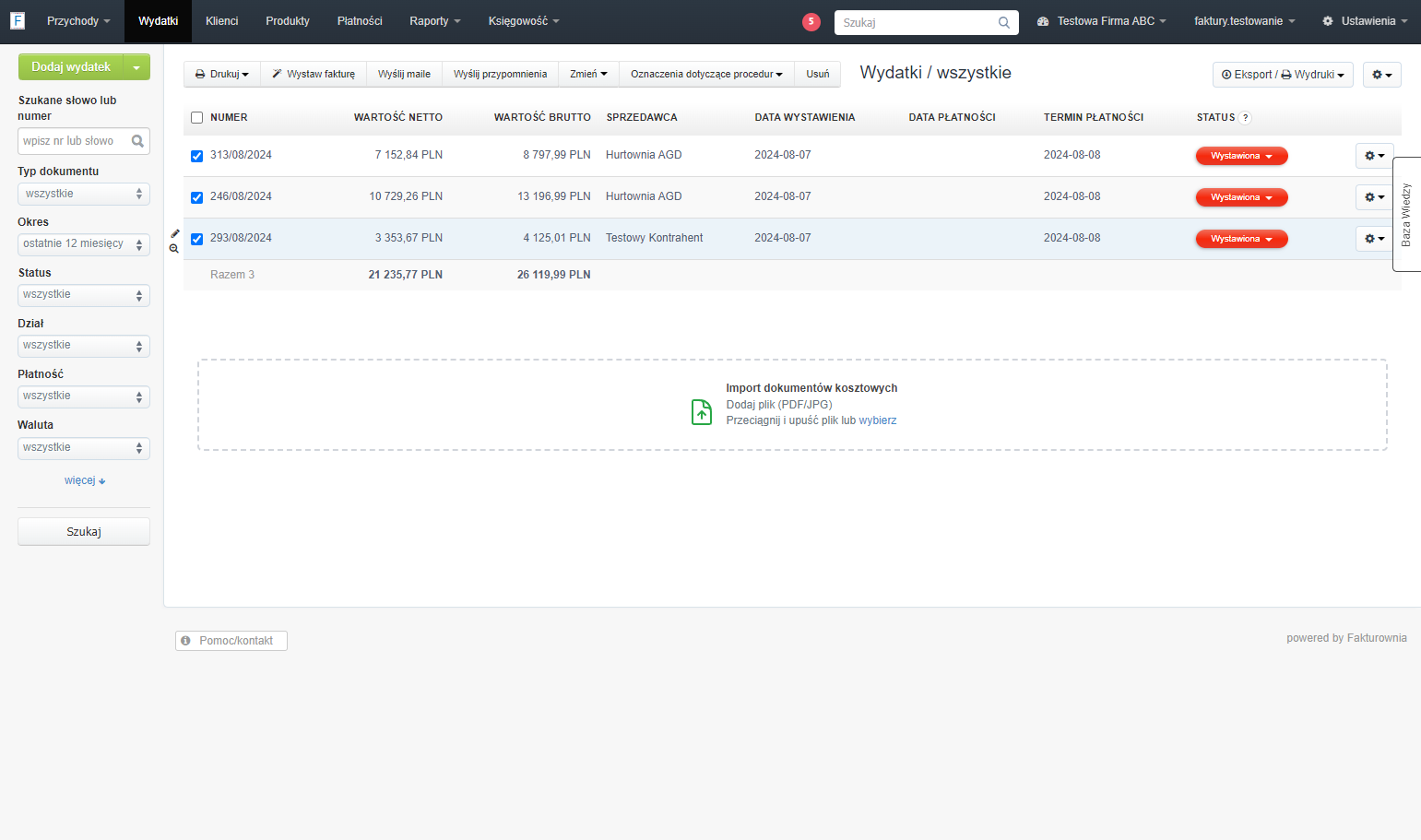The image size is (1421, 840).
Task: Change Wystawiona status of invoice 313/08/2024
Action: 1241,156
